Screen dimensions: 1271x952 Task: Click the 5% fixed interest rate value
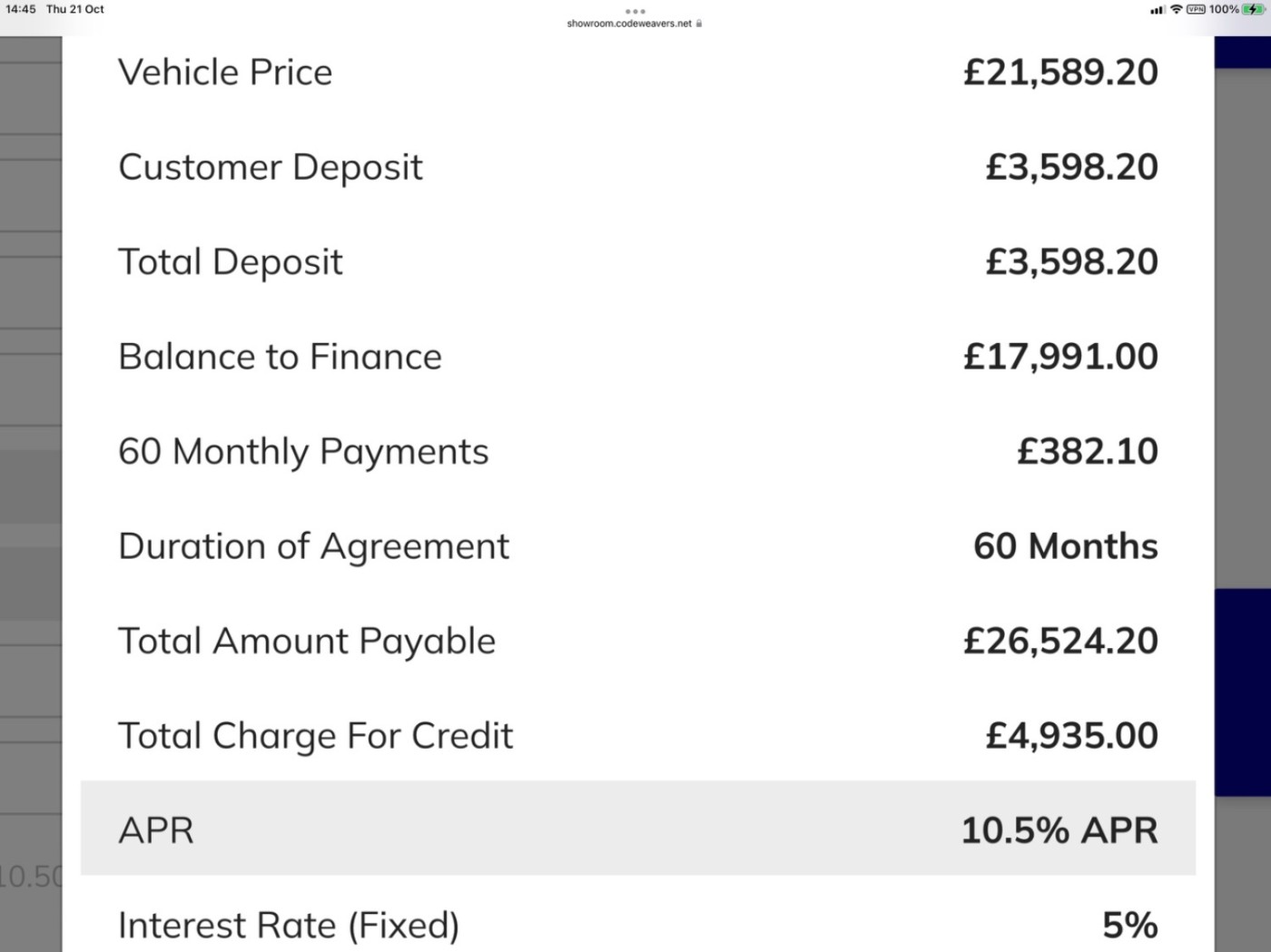point(1130,926)
